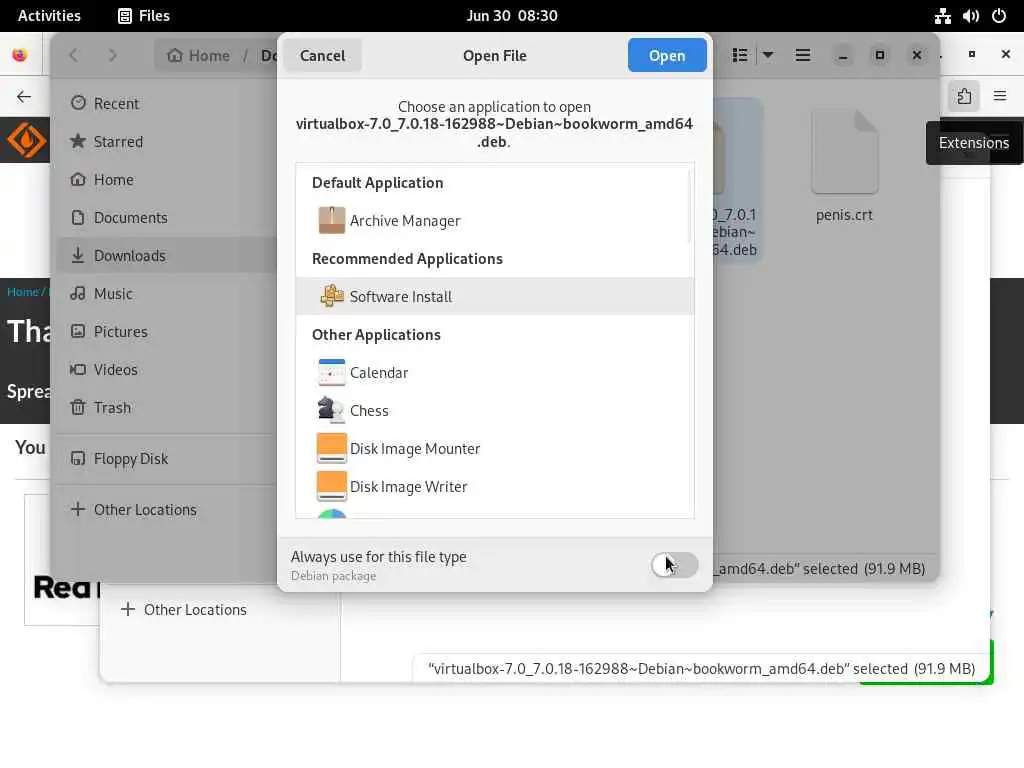Open Floppy Disk in the Files sidebar
1024x768 pixels.
(167, 458)
